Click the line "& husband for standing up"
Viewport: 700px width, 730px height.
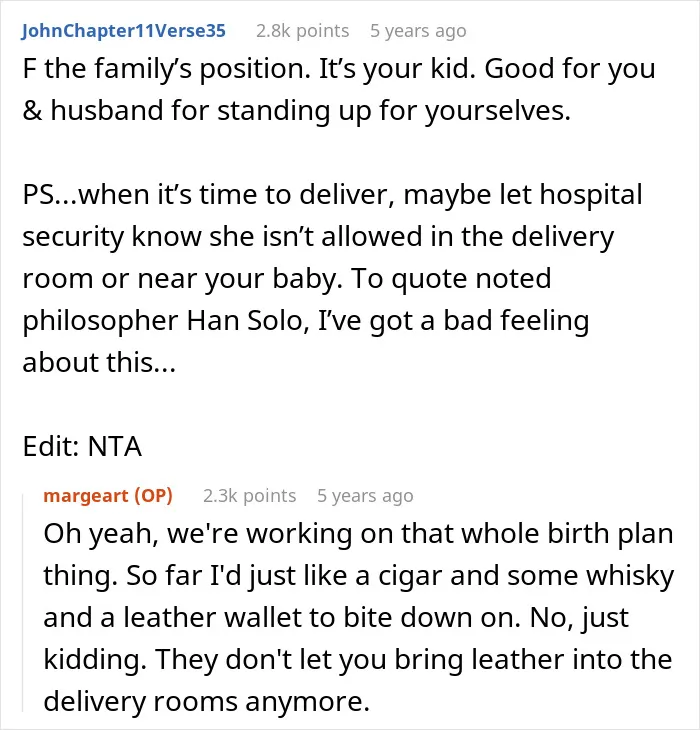tap(296, 111)
